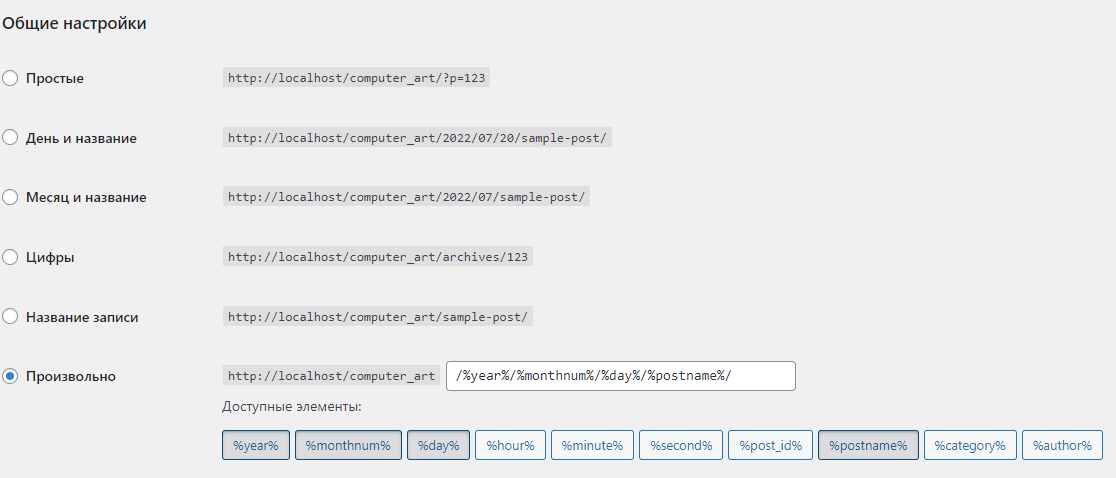Click the 2022/07/sample-post example URL
The image size is (1116, 478).
click(406, 197)
